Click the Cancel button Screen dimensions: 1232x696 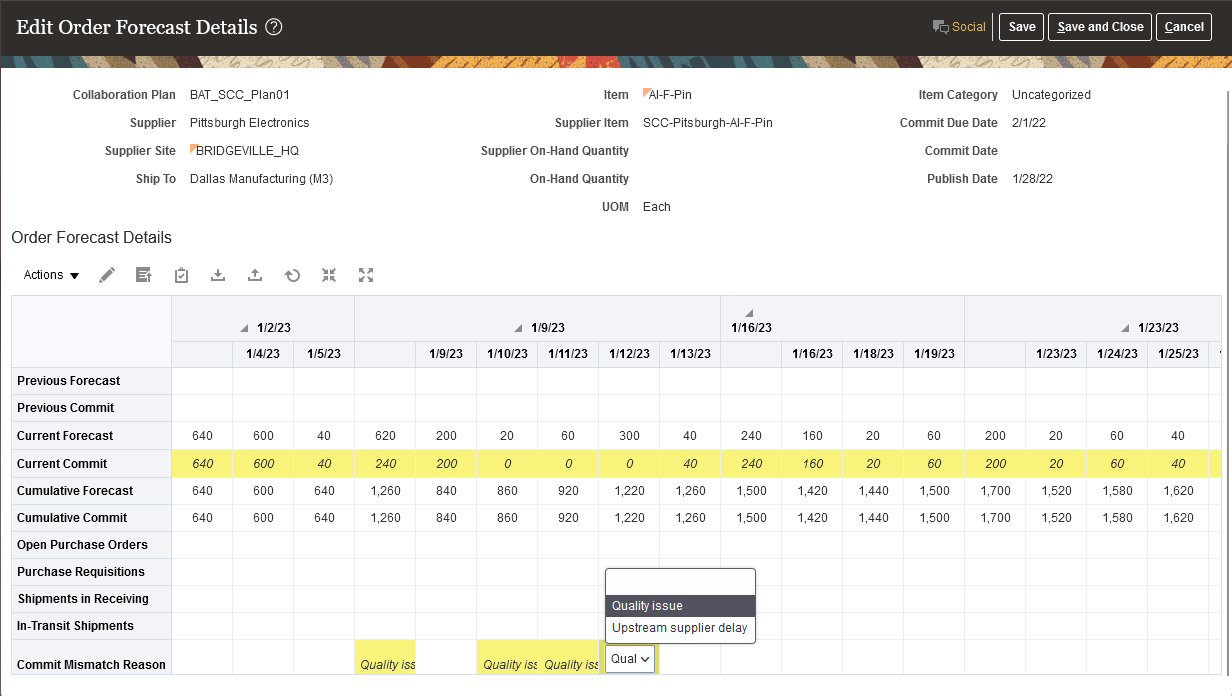coord(1184,27)
